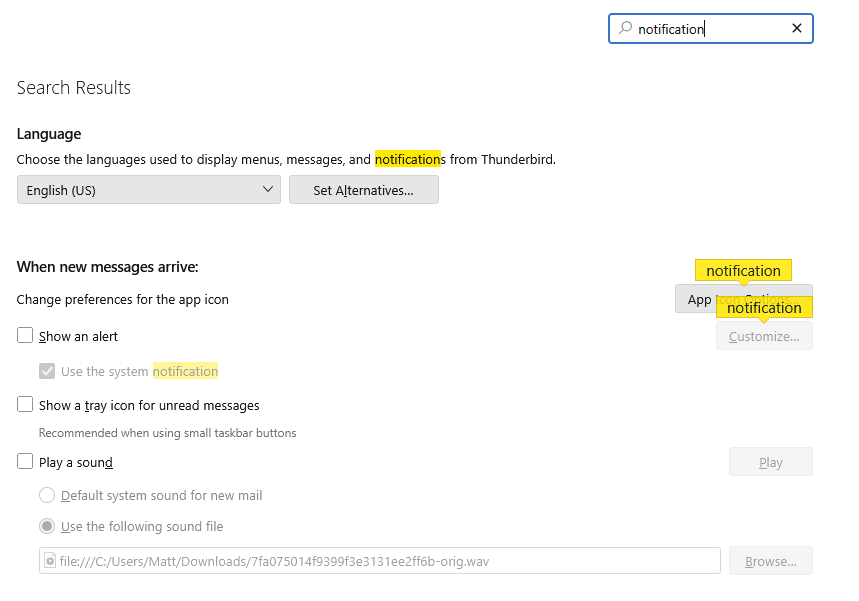This screenshot has width=859, height=601.
Task: Click the file icon in the sound path field
Action: tap(50, 561)
